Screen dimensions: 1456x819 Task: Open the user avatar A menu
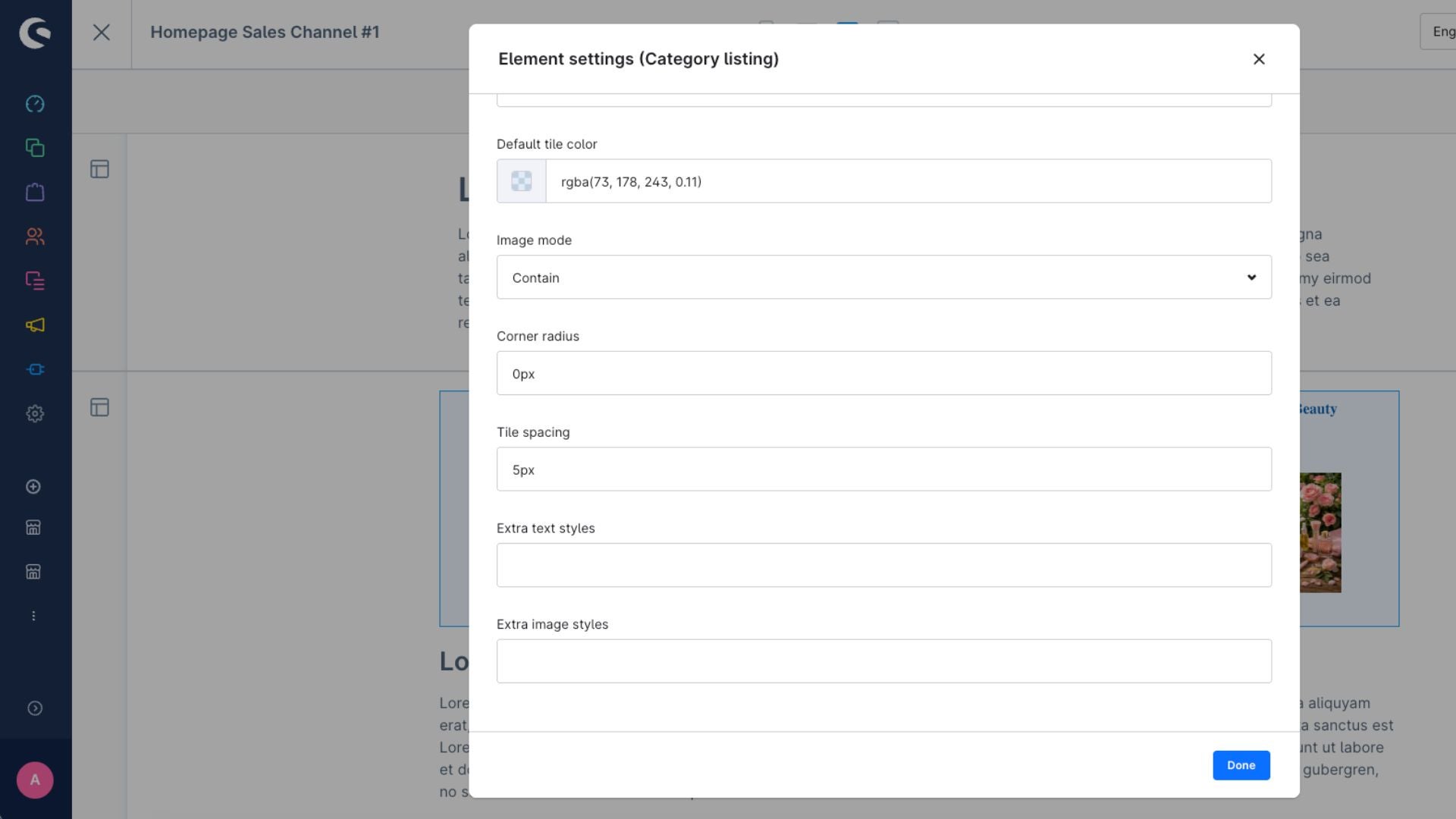35,780
